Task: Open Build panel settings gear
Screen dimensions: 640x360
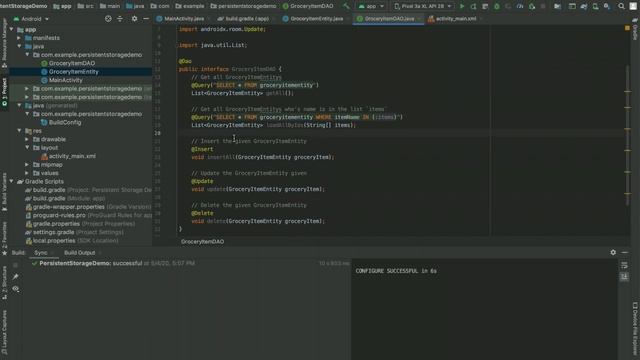Action: pos(613,253)
